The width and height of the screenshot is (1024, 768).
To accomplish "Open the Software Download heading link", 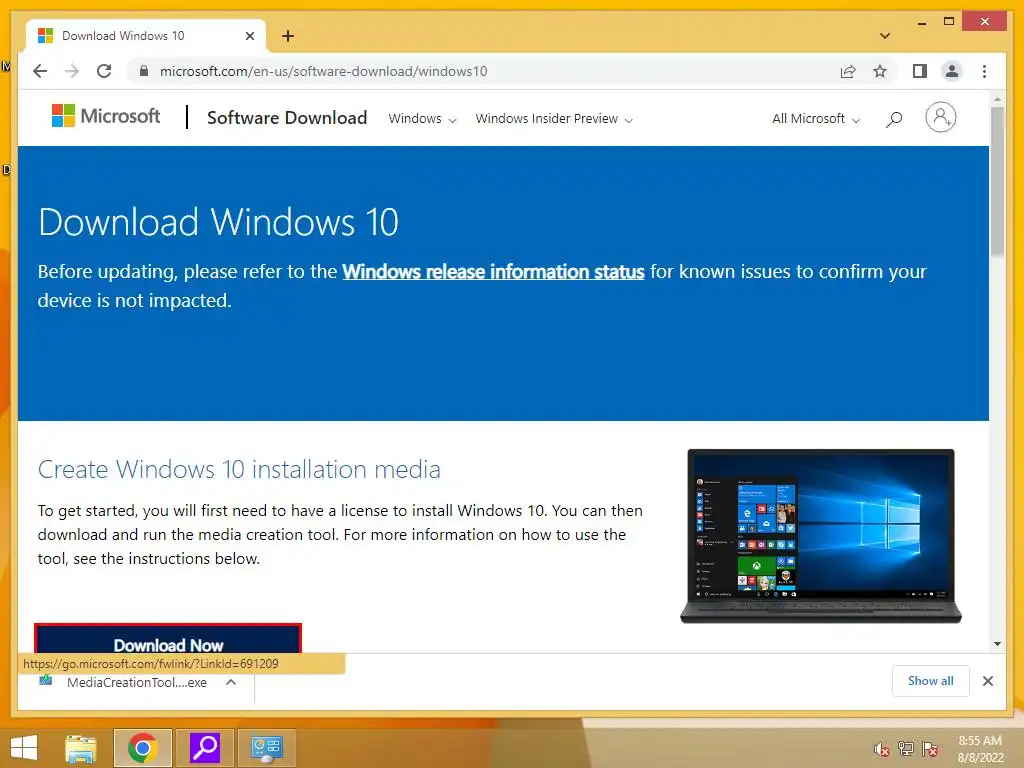I will (287, 118).
